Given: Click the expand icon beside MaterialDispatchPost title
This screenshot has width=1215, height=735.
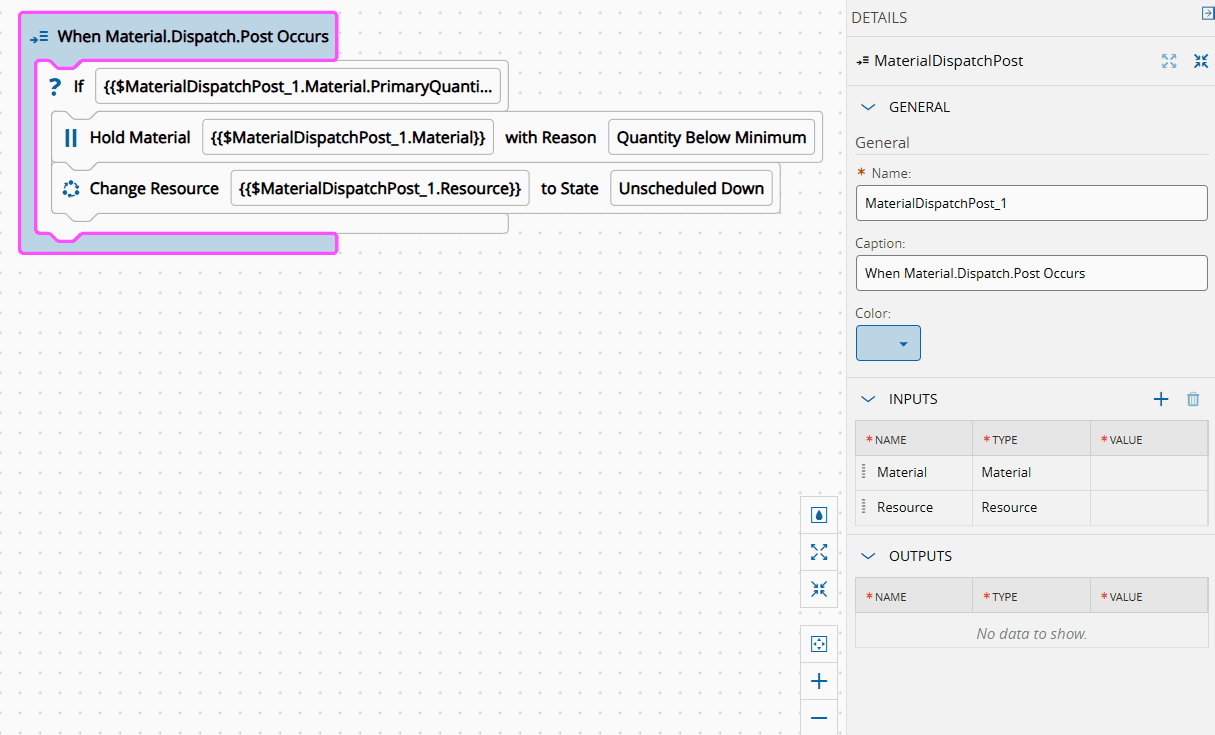Looking at the screenshot, I should (x=1169, y=61).
